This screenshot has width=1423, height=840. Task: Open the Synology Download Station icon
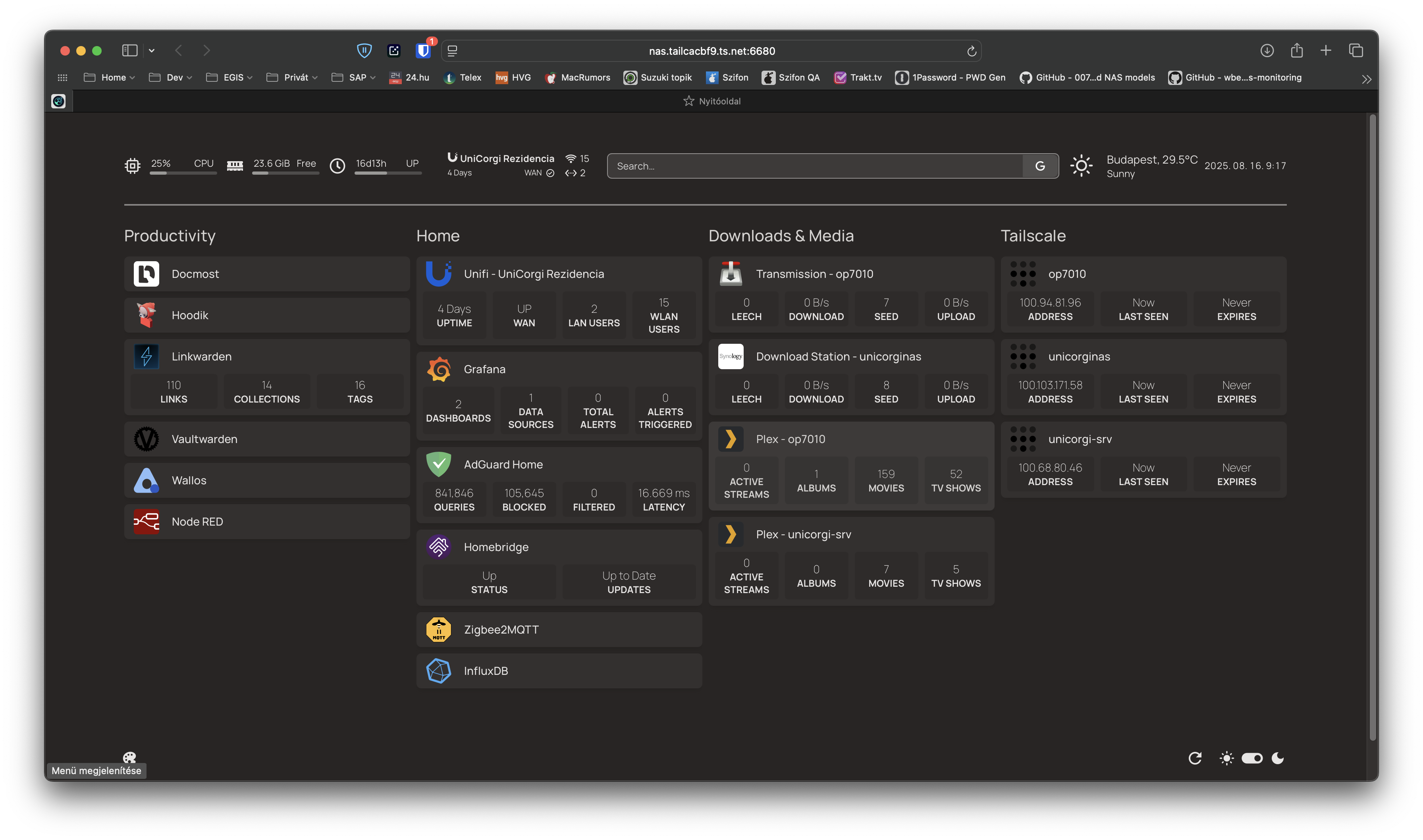click(x=731, y=356)
